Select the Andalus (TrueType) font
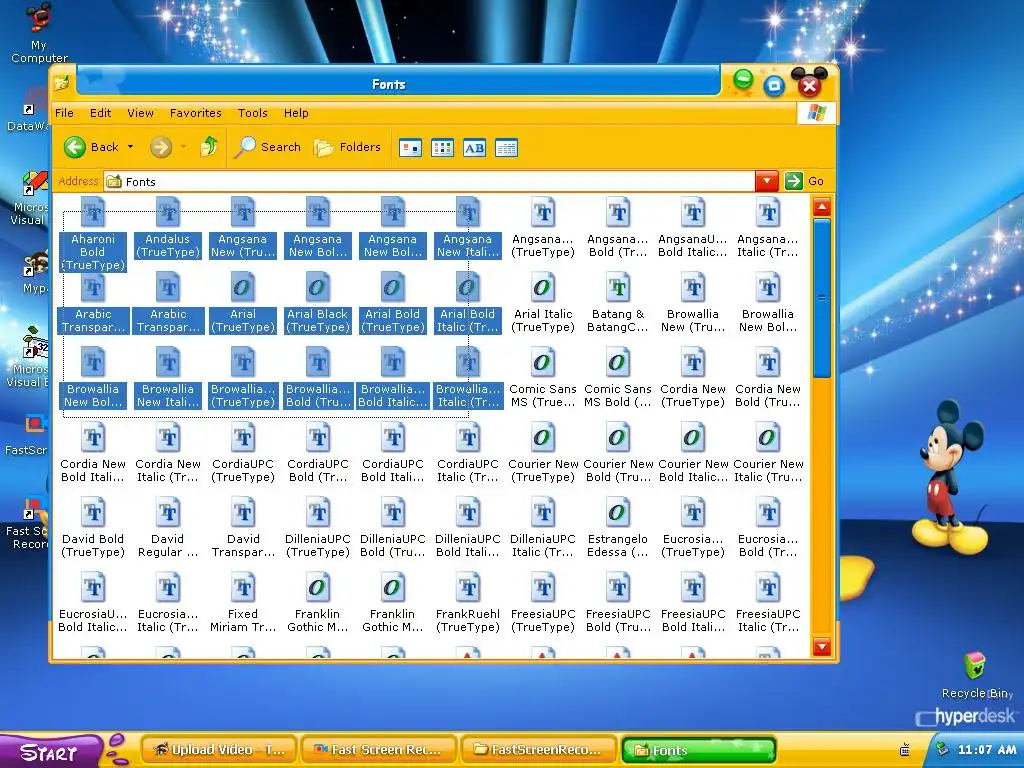The height and width of the screenshot is (768, 1024). point(168,227)
